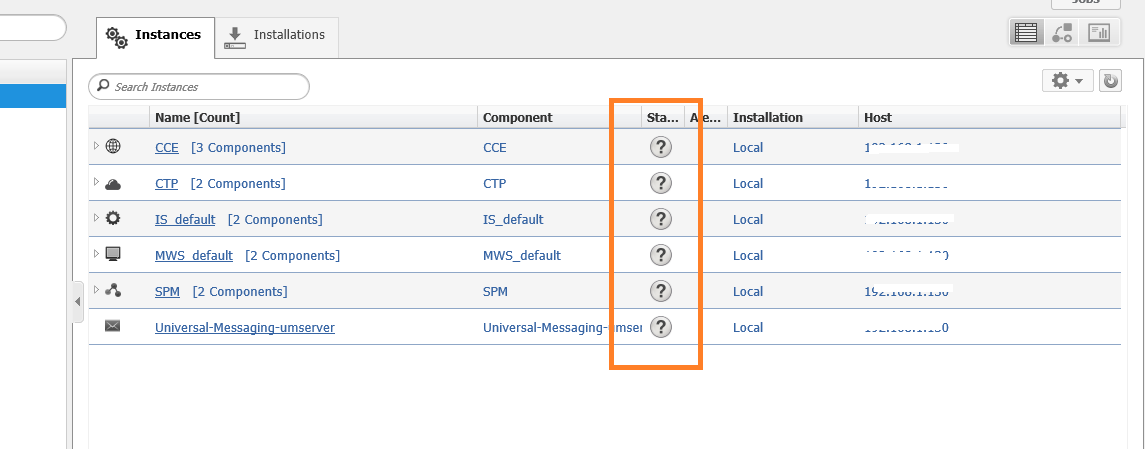This screenshot has width=1145, height=449.
Task: Click the SPM Component cell
Action: [495, 291]
